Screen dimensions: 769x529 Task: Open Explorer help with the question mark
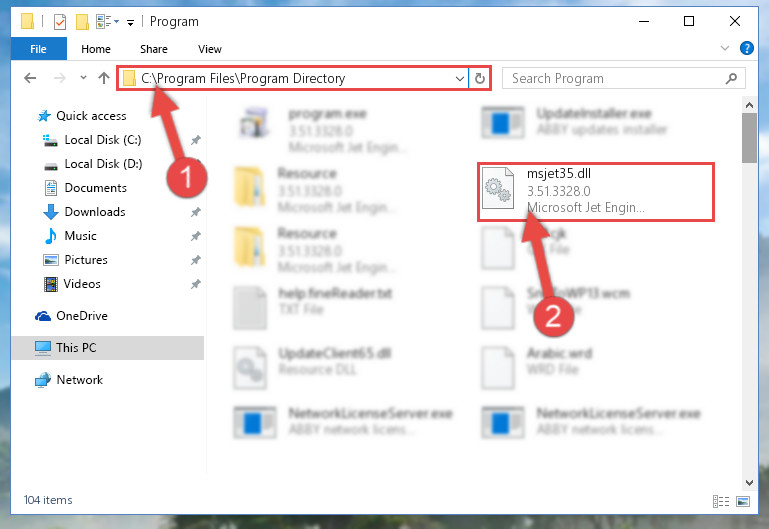click(x=746, y=49)
